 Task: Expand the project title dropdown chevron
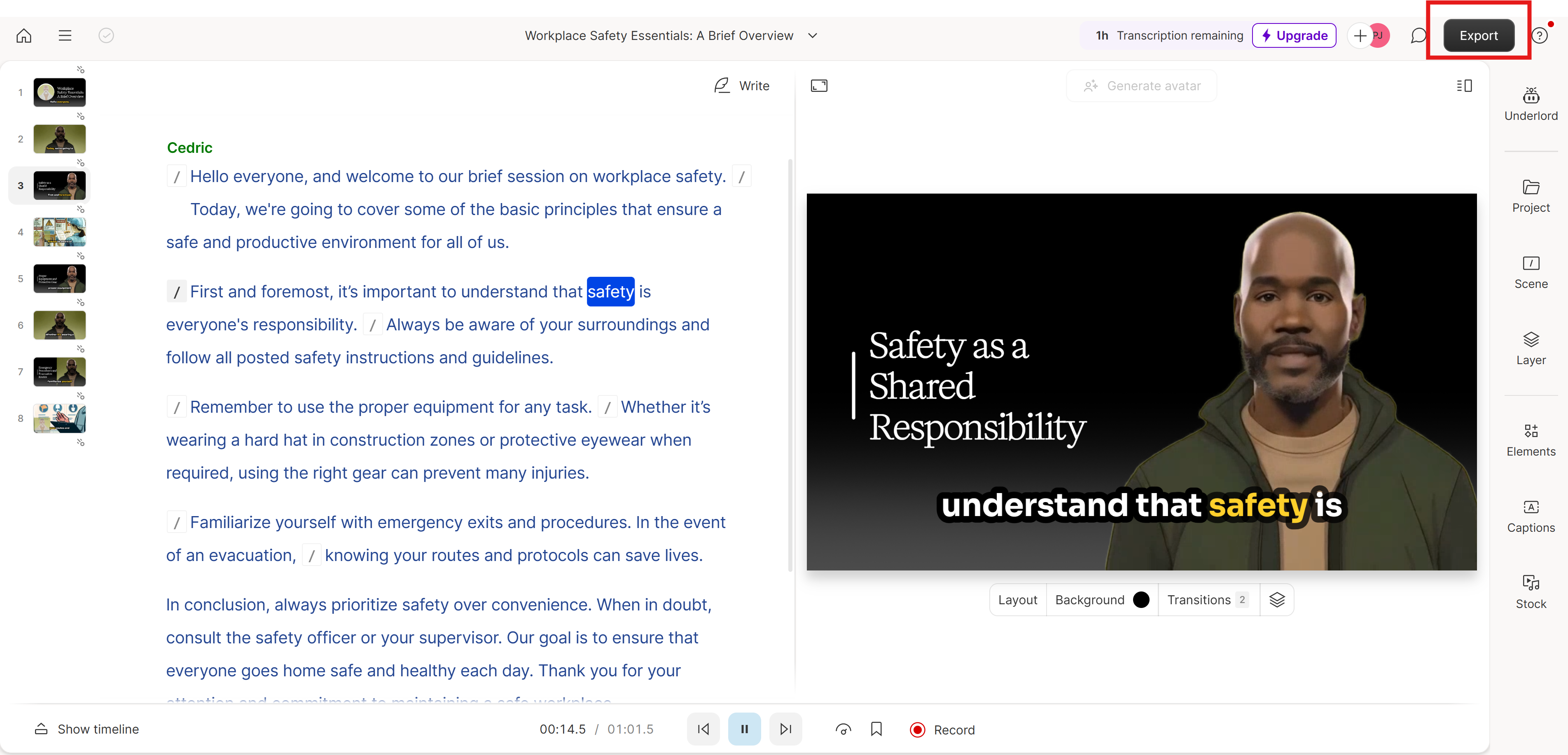(x=812, y=35)
